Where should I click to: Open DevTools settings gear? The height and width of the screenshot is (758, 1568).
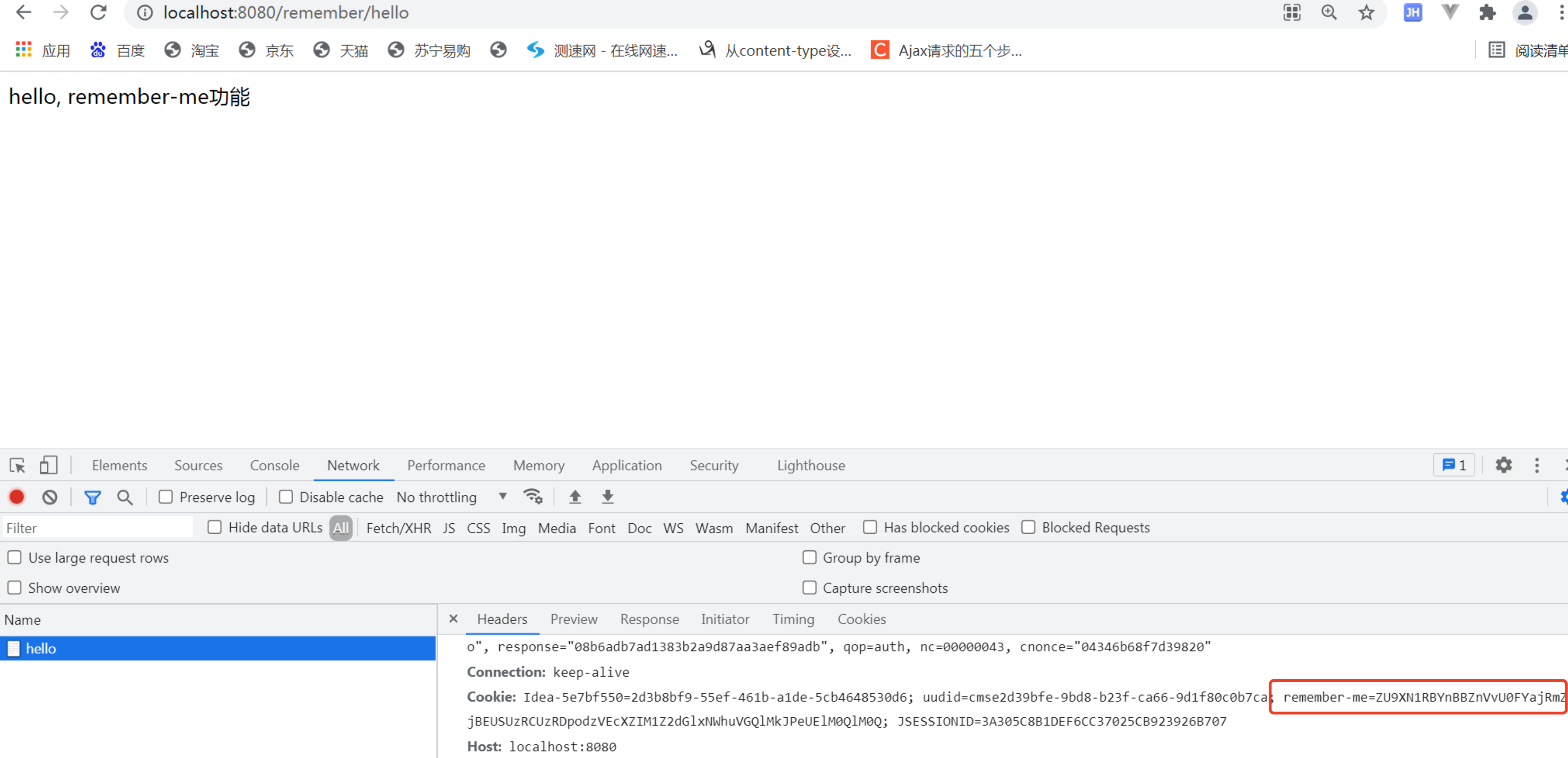1504,466
